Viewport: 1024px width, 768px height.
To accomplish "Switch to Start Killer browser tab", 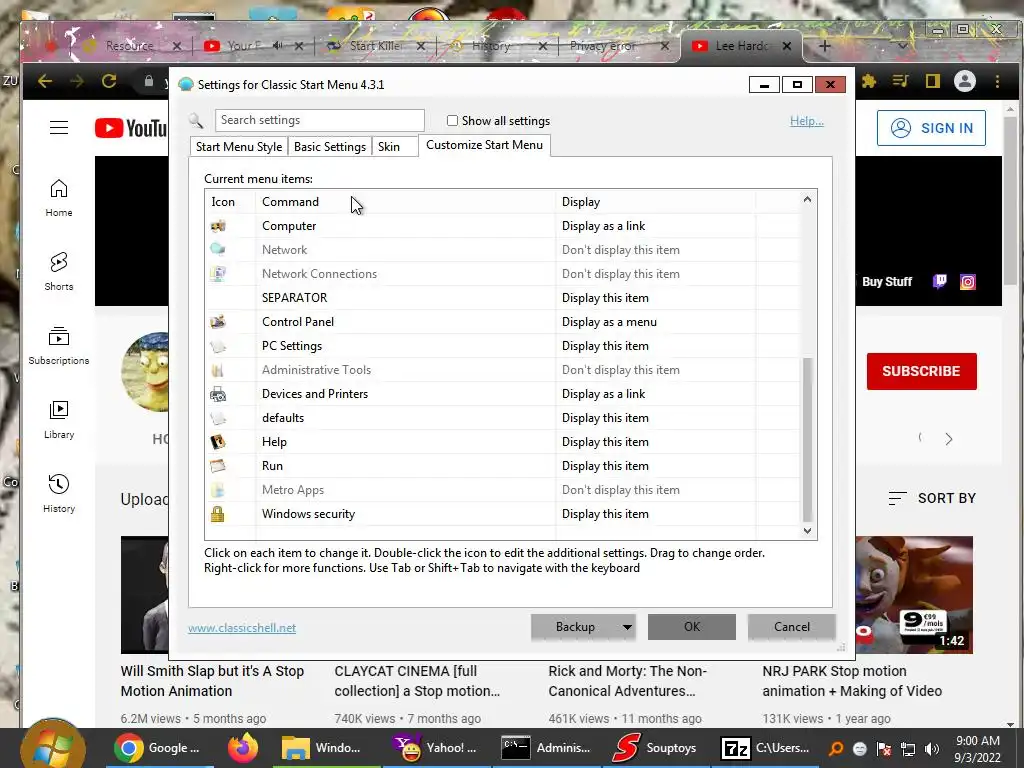I will coord(376,46).
